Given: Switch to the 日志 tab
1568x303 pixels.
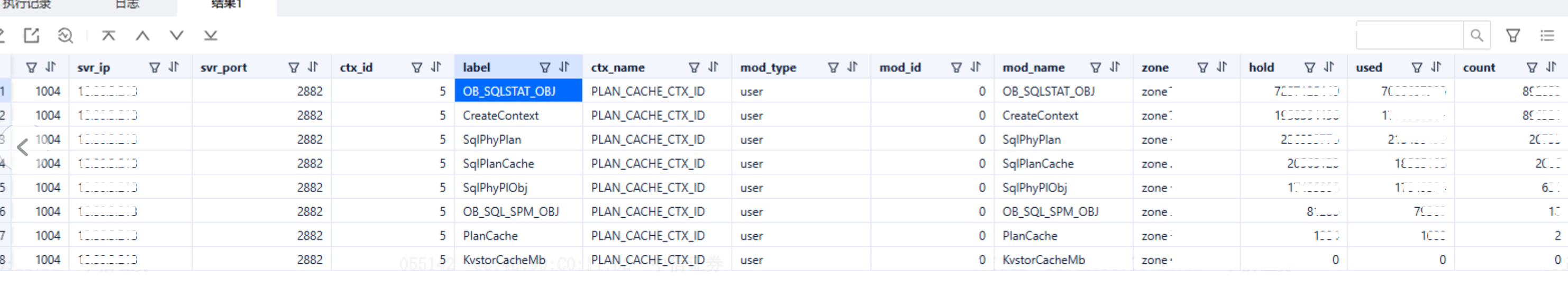Looking at the screenshot, I should tap(126, 4).
